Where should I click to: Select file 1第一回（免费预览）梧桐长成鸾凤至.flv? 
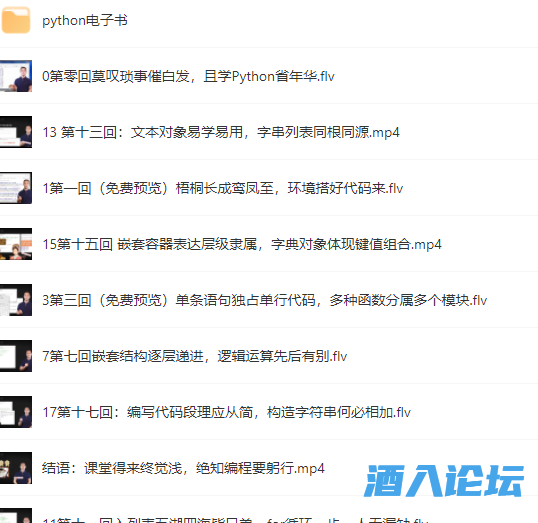tap(222, 188)
